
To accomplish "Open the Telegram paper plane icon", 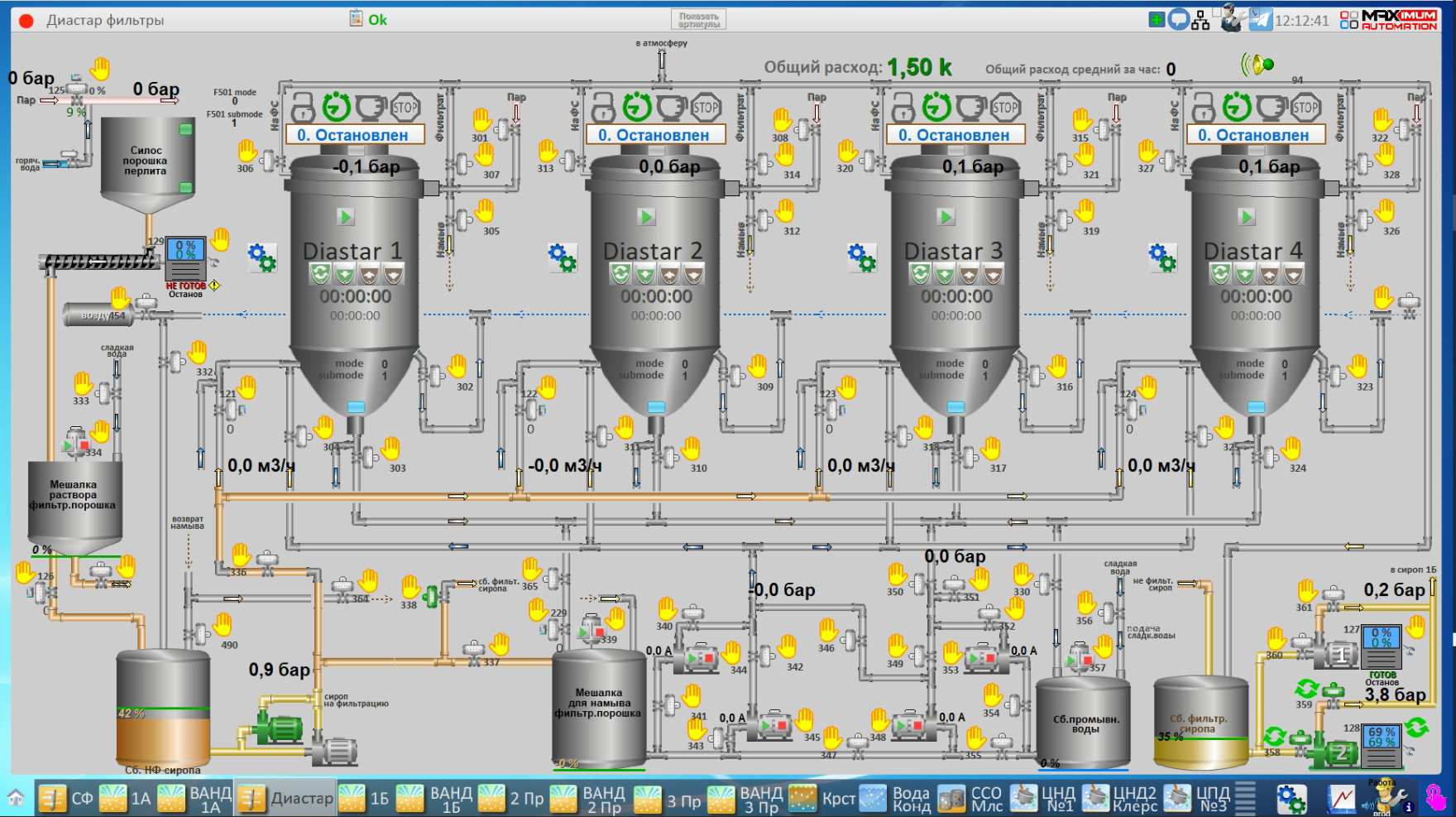I will tap(1260, 20).
